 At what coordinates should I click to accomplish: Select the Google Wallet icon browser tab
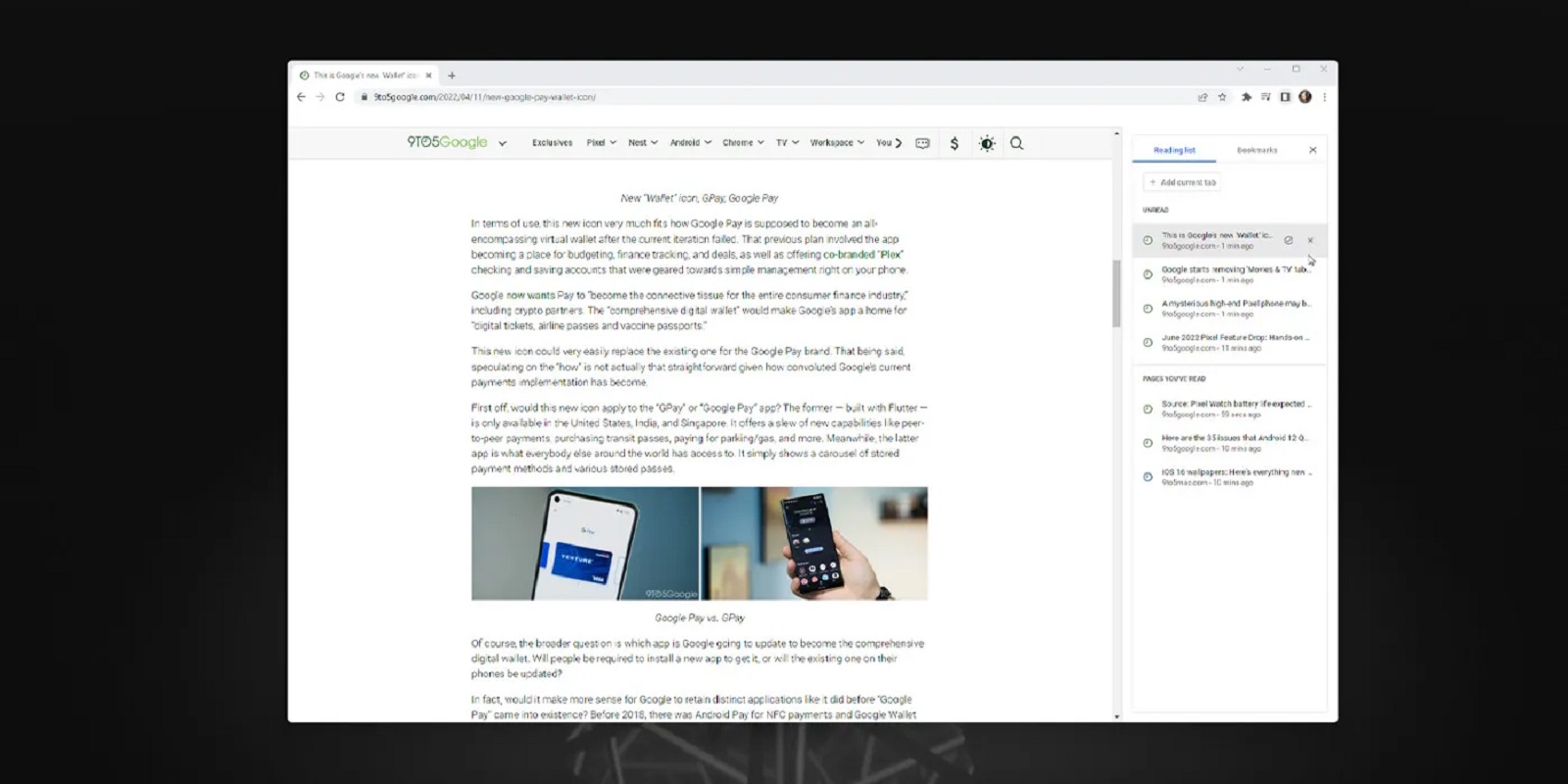(366, 75)
